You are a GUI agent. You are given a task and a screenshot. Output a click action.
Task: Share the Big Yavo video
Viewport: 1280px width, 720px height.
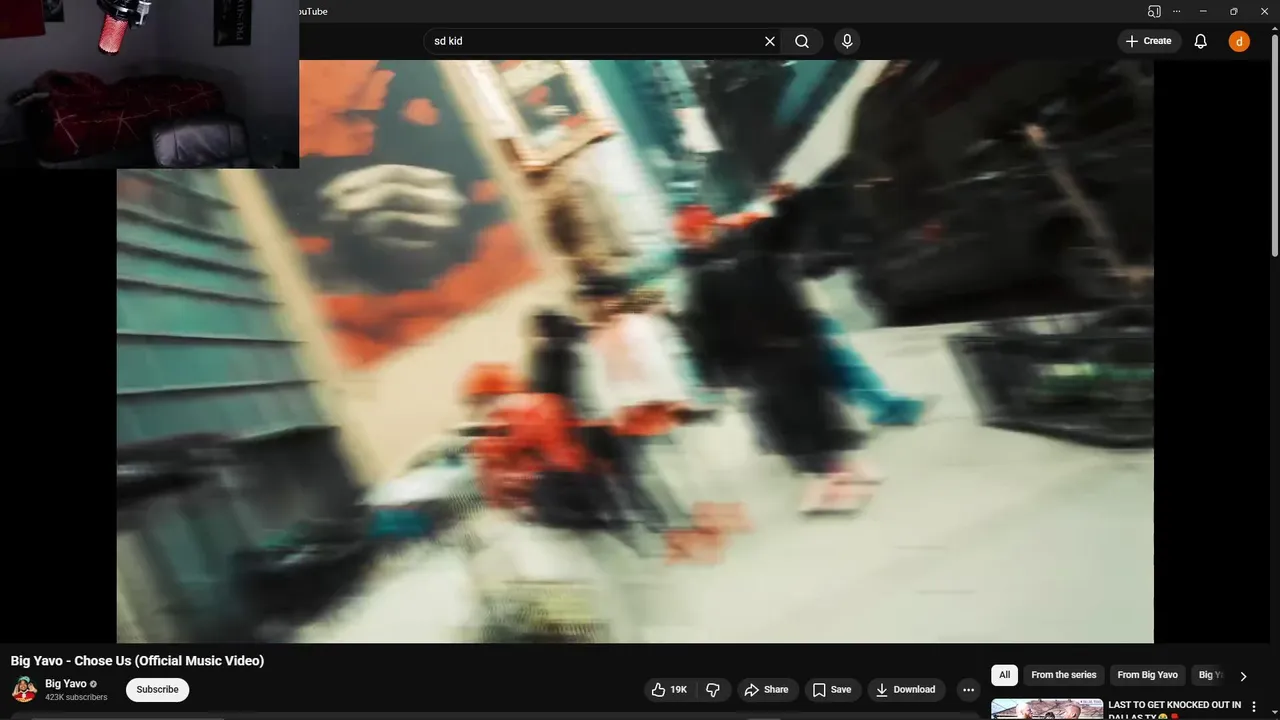[x=767, y=689]
